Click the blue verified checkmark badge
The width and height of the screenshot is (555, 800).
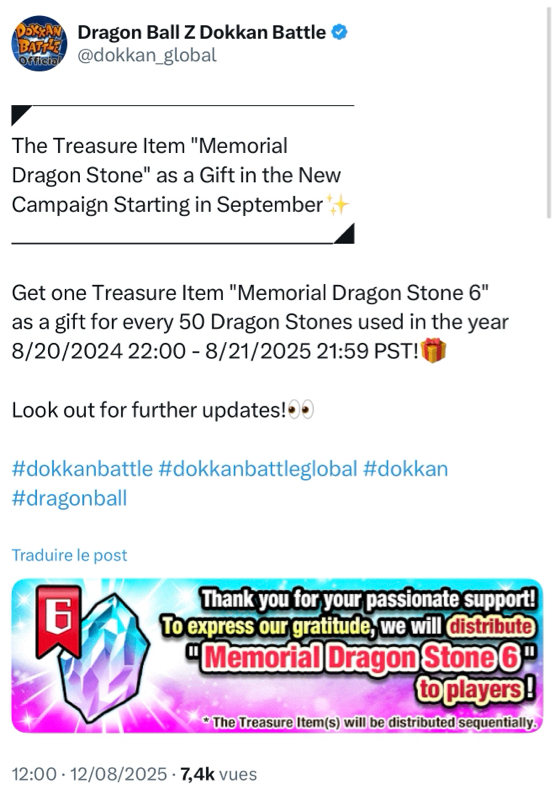339,33
